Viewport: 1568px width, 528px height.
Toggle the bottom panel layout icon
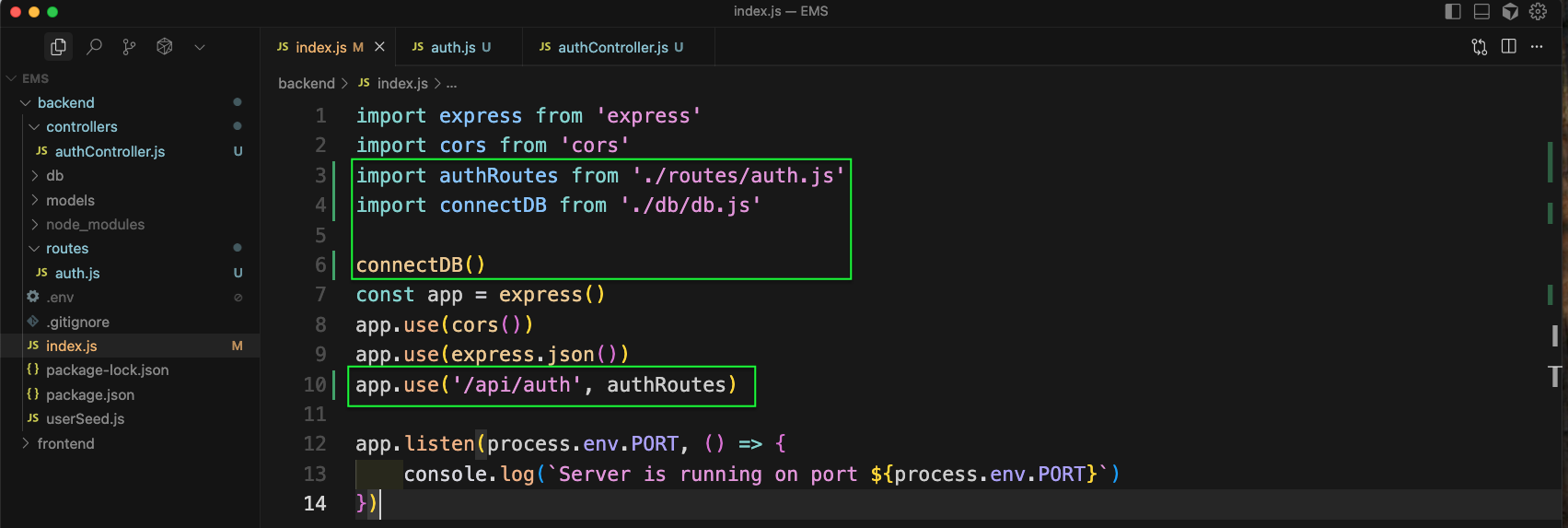pos(1481,11)
